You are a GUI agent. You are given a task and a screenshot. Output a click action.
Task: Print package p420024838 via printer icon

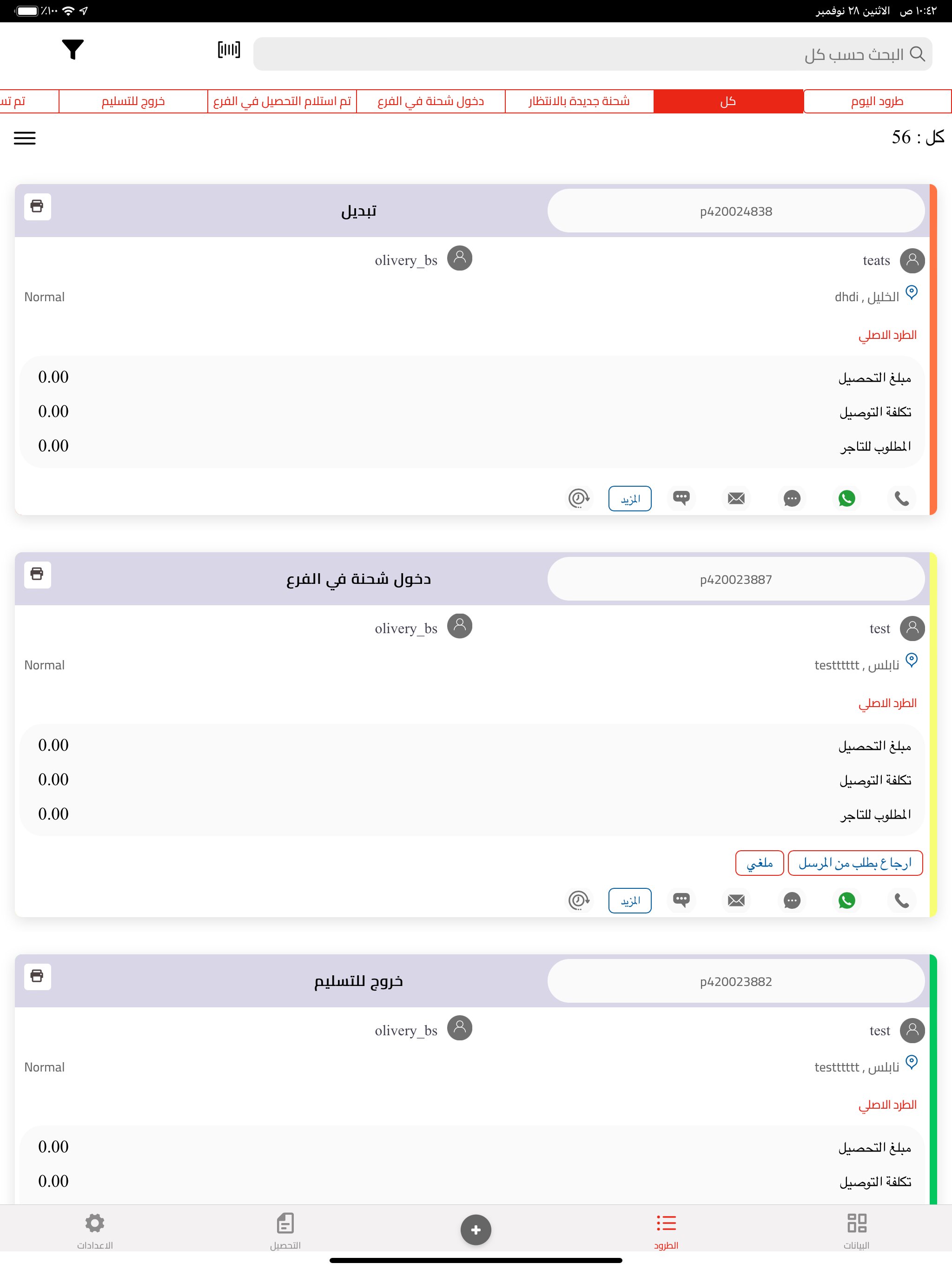point(37,206)
